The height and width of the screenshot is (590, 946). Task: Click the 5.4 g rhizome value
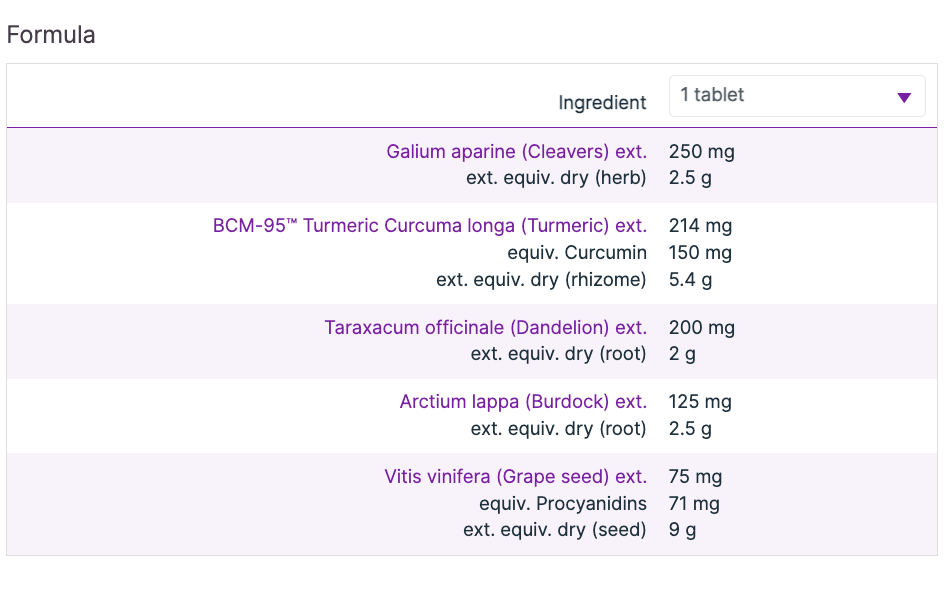(690, 280)
